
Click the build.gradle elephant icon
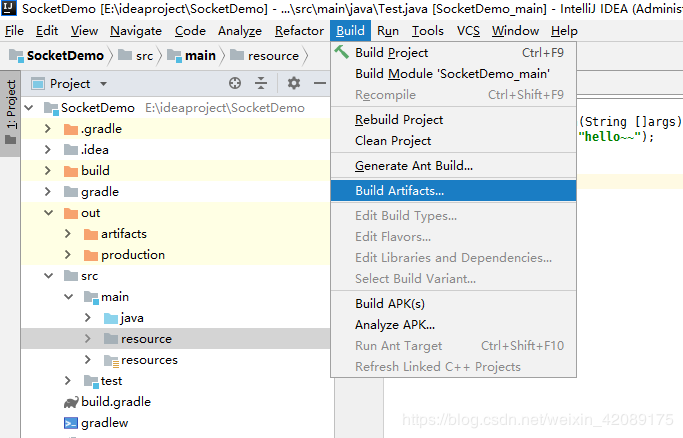71,402
